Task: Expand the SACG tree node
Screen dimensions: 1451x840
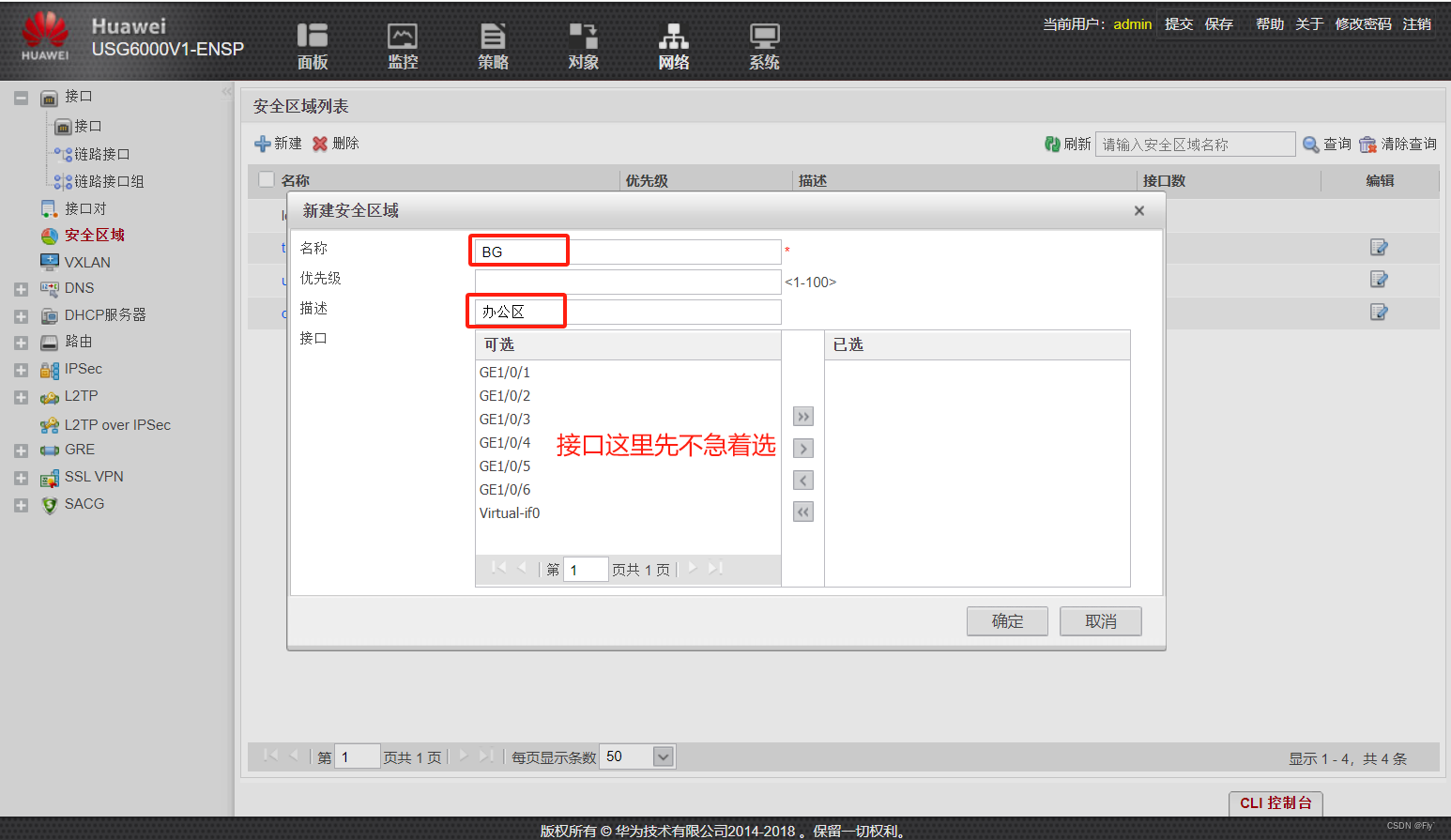Action: tap(21, 506)
